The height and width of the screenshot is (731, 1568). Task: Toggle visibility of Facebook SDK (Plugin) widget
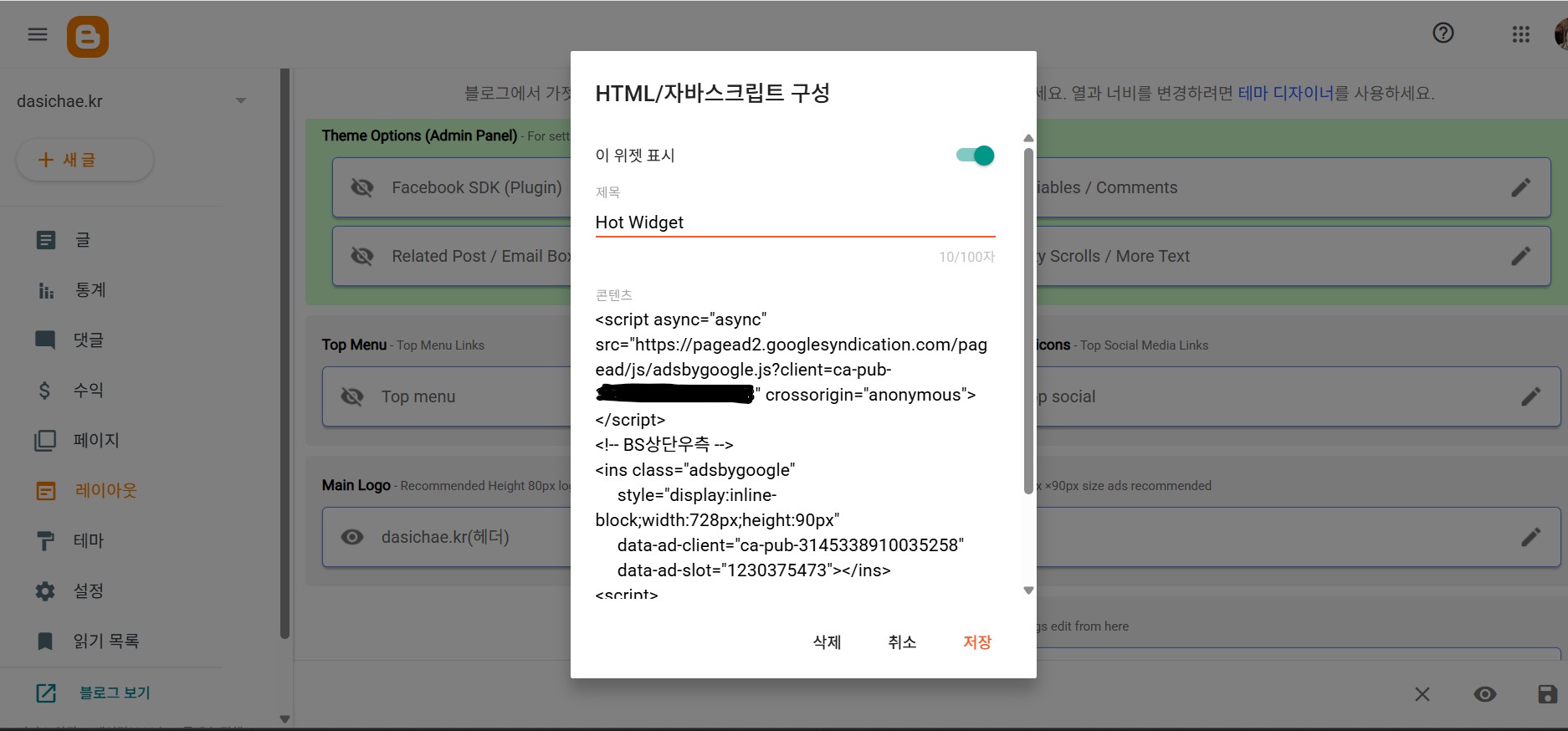pos(362,187)
